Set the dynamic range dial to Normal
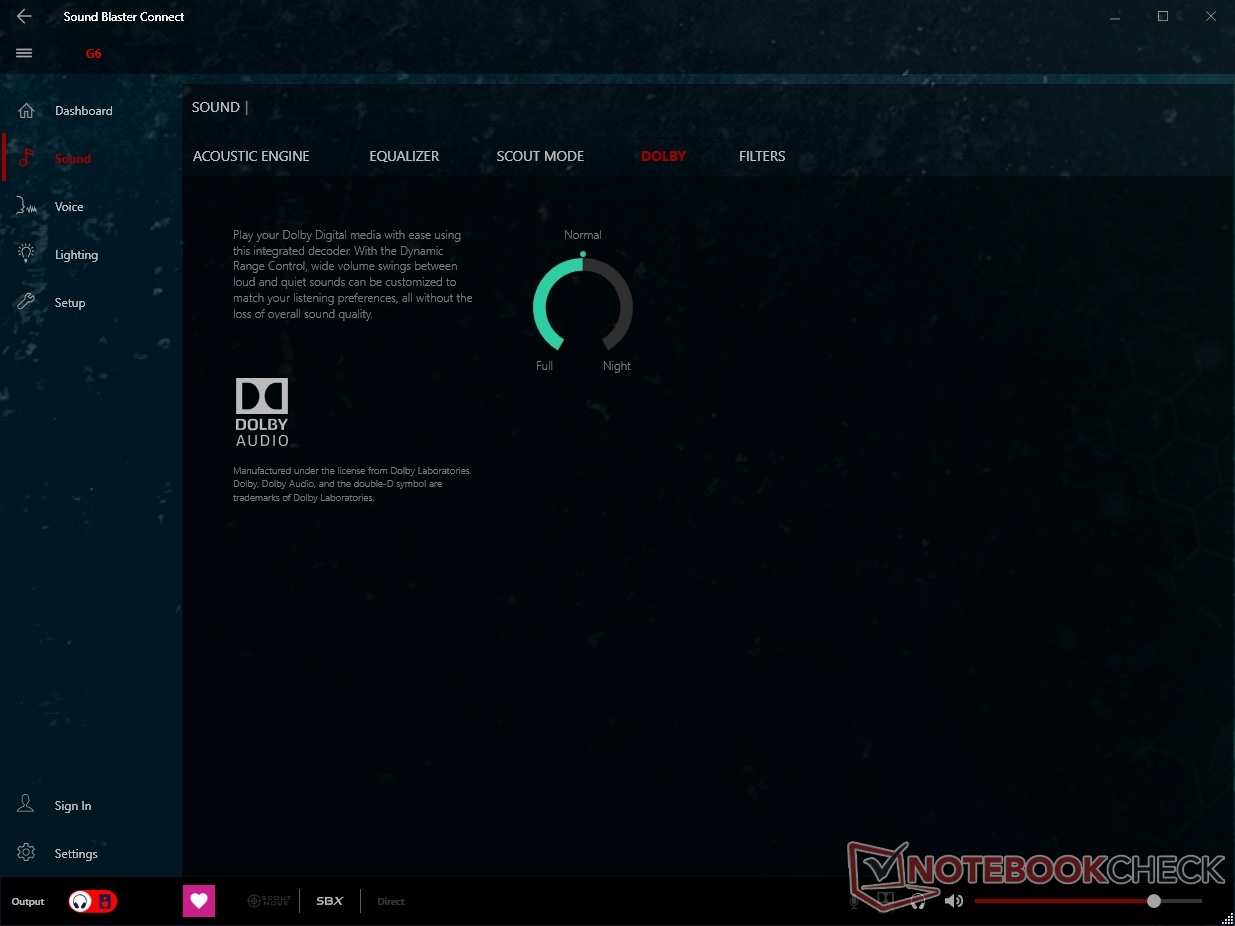The width and height of the screenshot is (1235, 926). (583, 235)
